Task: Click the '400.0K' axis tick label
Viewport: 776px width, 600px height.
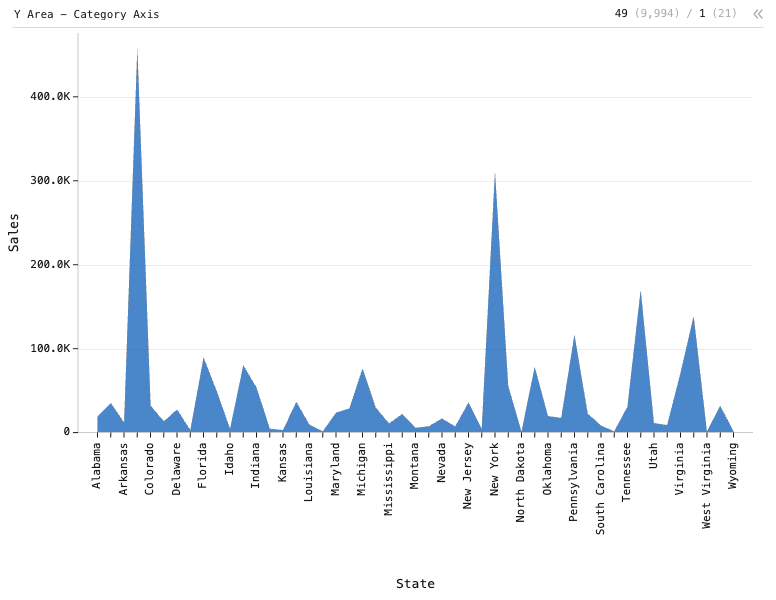Action: coord(50,97)
